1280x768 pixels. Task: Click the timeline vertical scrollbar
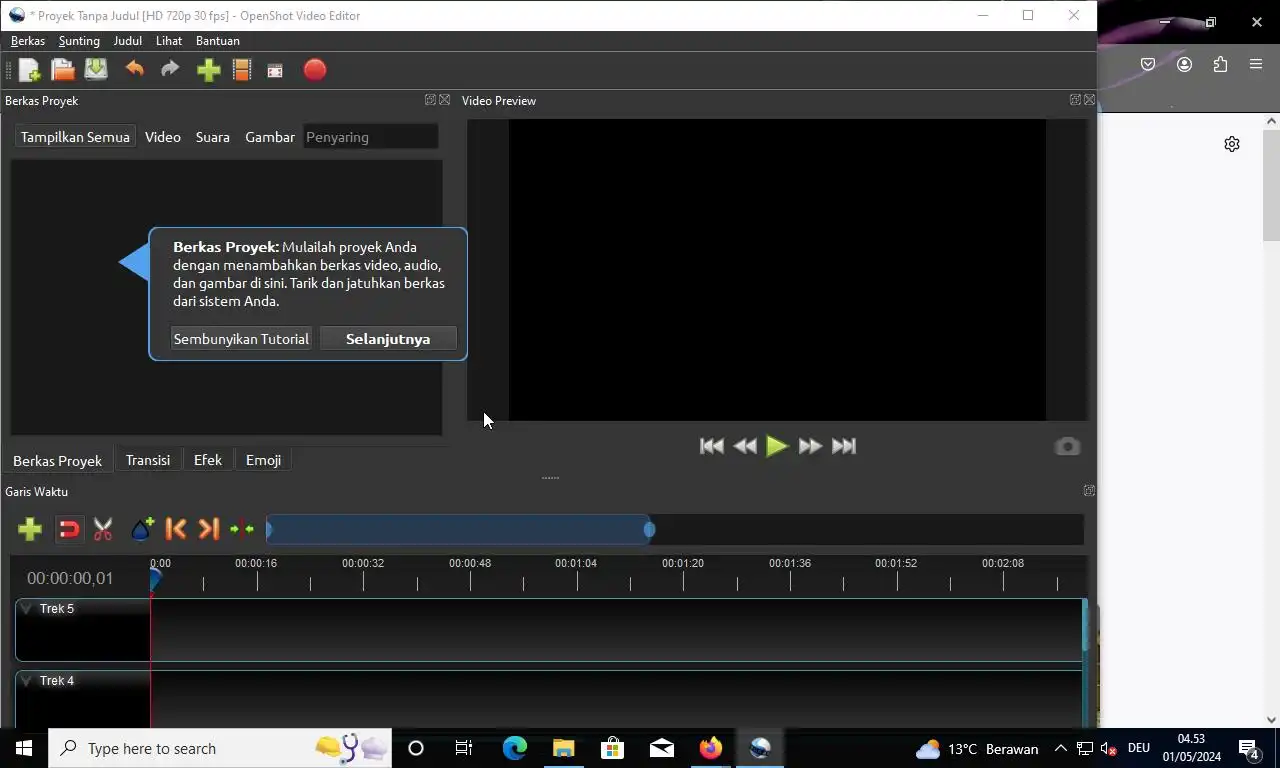click(1085, 627)
